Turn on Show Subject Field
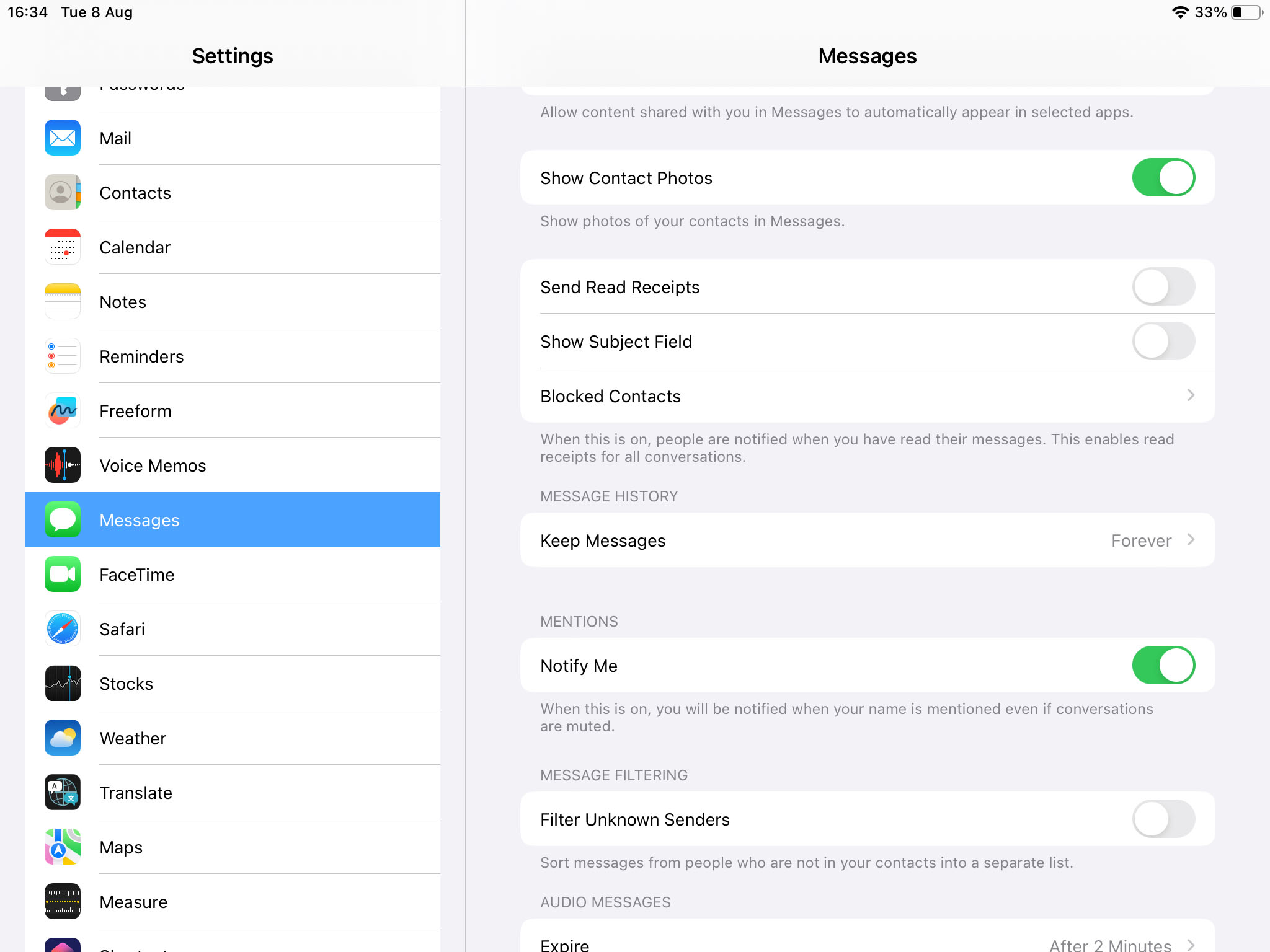The width and height of the screenshot is (1270, 952). point(1163,341)
